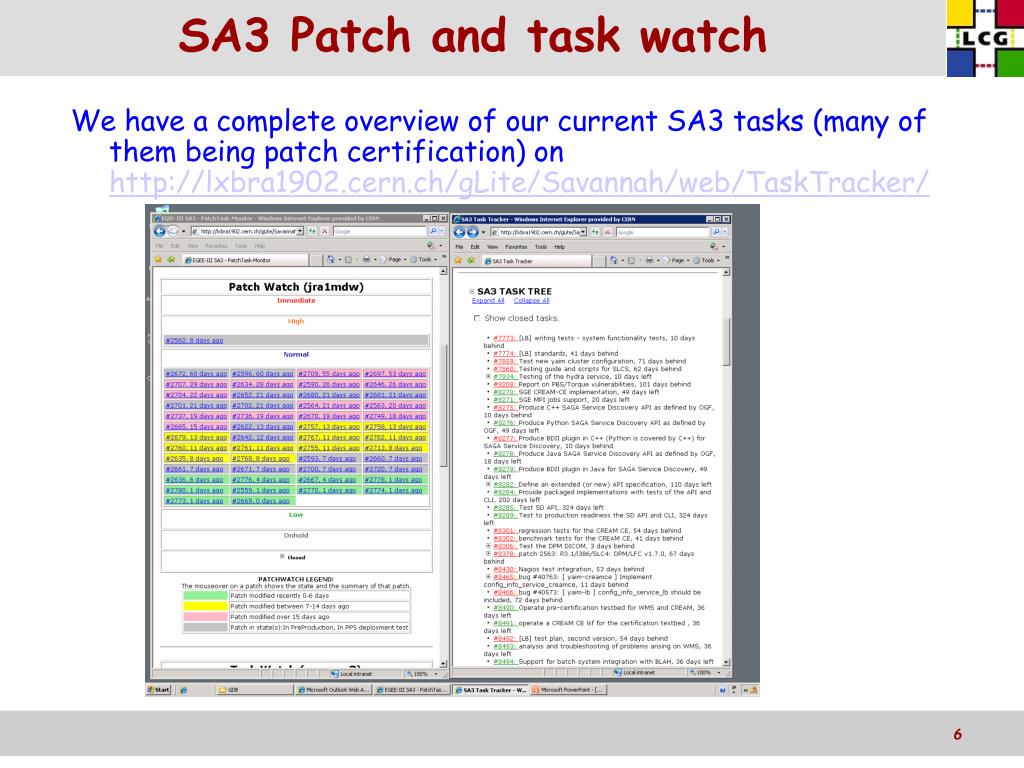Image resolution: width=1024 pixels, height=768 pixels.
Task: Expand task #7934 hydra service node
Action: [488, 377]
